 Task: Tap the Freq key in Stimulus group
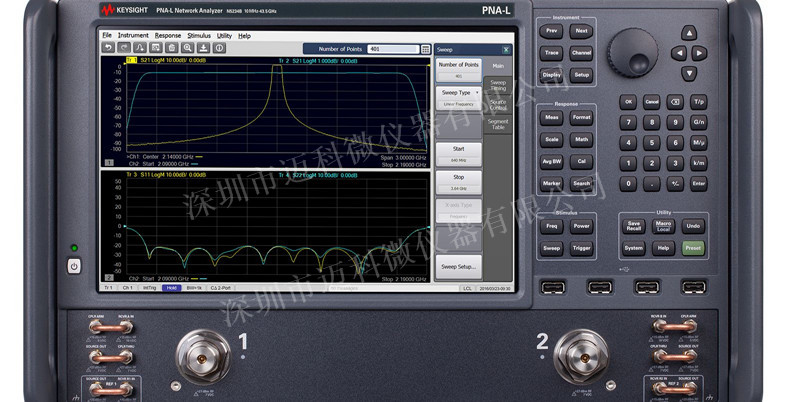[x=552, y=226]
